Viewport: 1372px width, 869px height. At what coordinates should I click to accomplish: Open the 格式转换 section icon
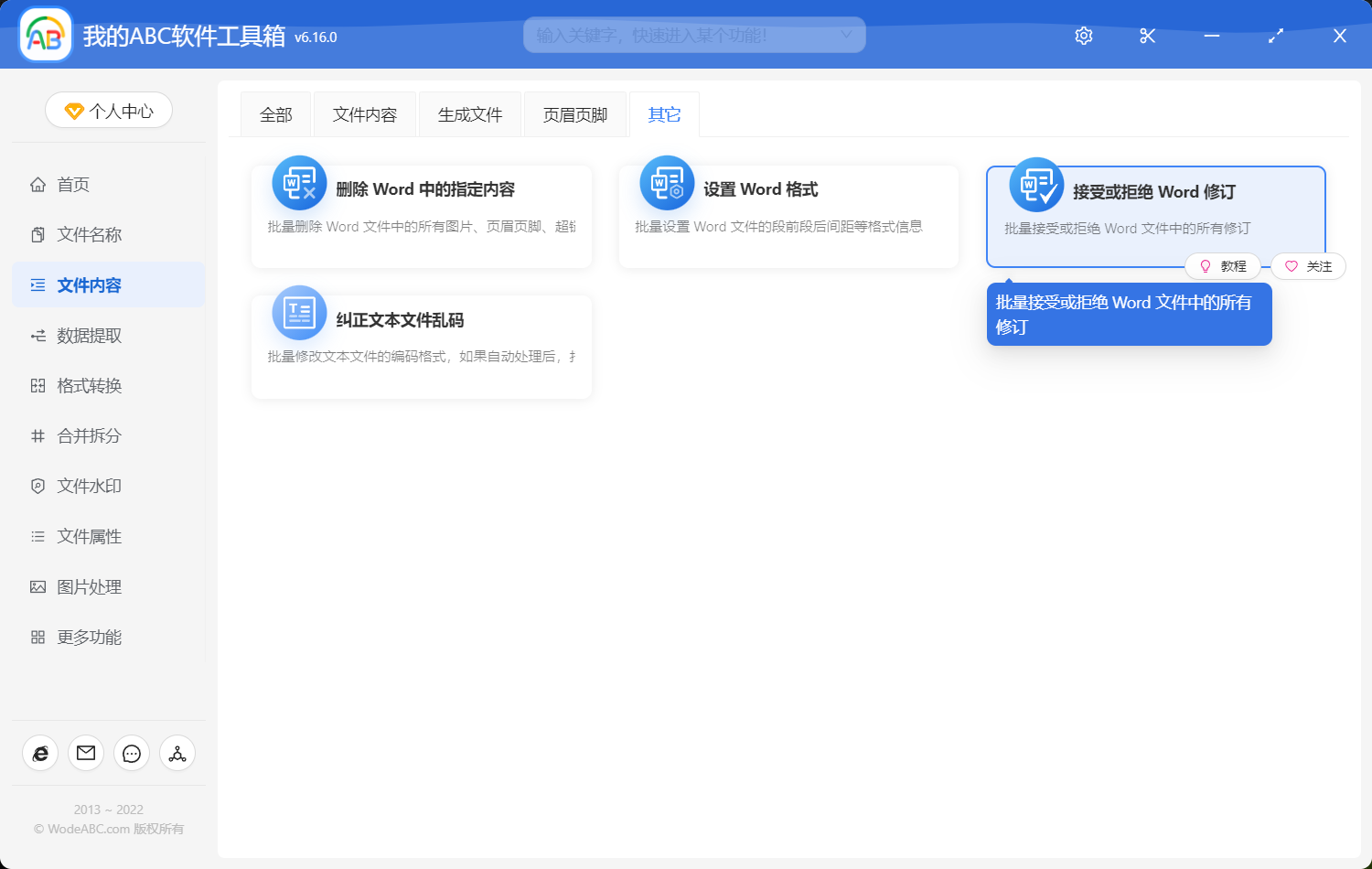click(37, 385)
